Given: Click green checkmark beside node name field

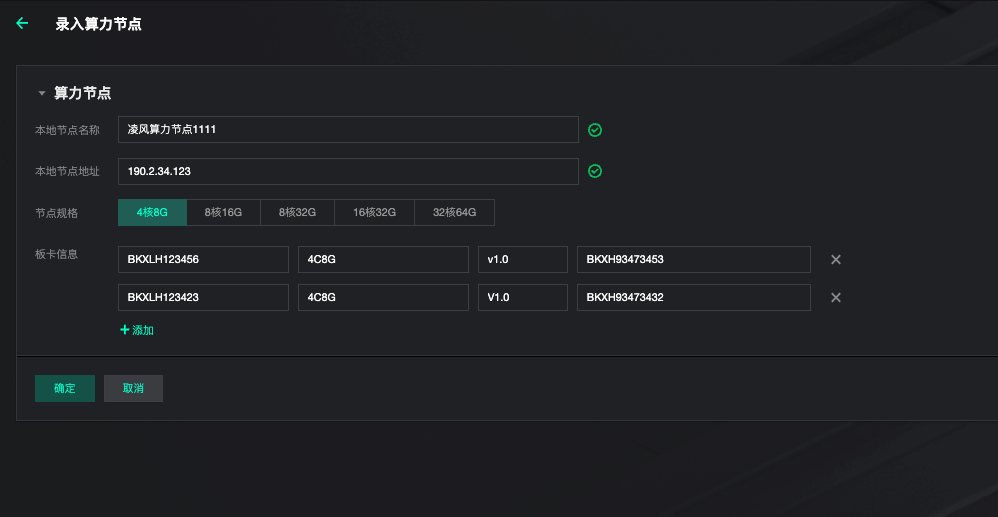Looking at the screenshot, I should 595,130.
